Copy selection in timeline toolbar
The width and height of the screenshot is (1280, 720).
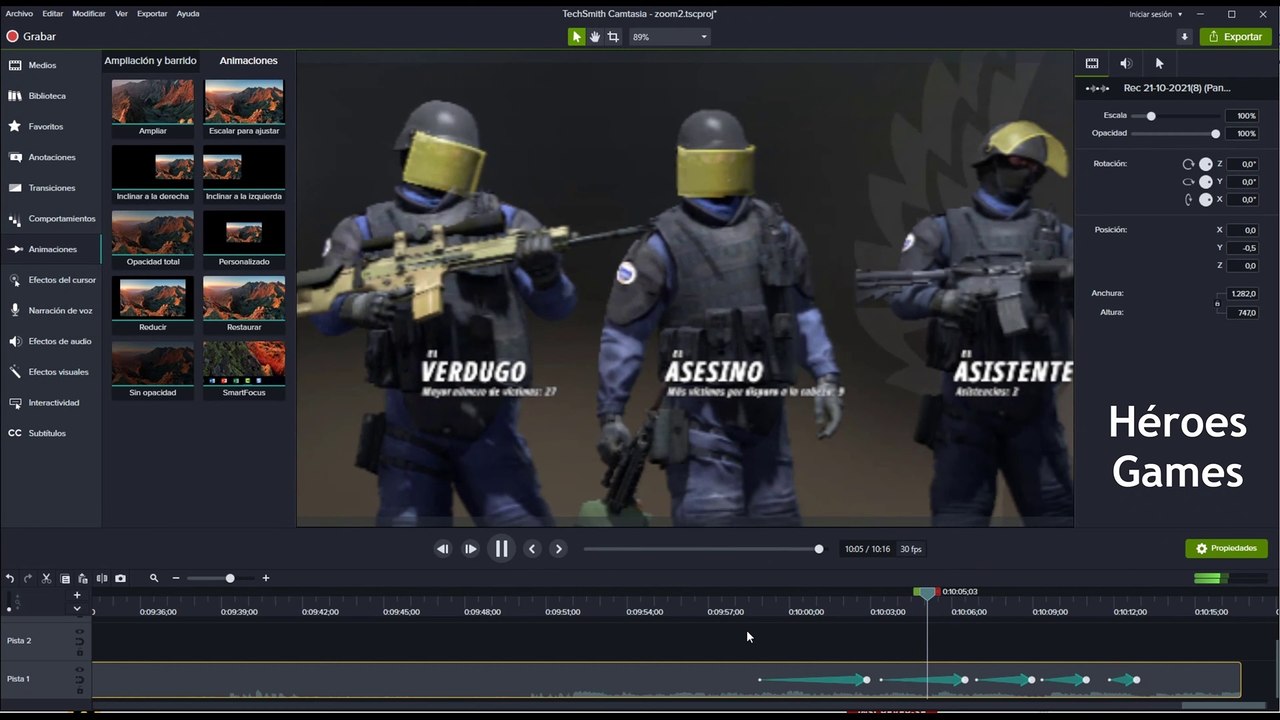click(65, 578)
